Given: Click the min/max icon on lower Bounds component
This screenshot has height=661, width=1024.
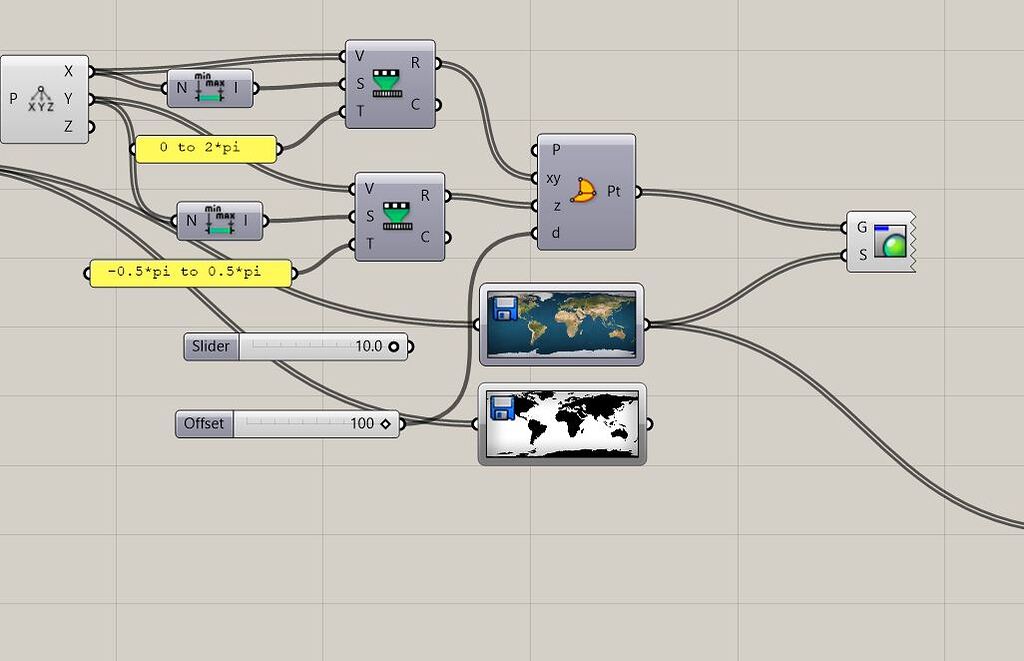Looking at the screenshot, I should click(x=222, y=219).
